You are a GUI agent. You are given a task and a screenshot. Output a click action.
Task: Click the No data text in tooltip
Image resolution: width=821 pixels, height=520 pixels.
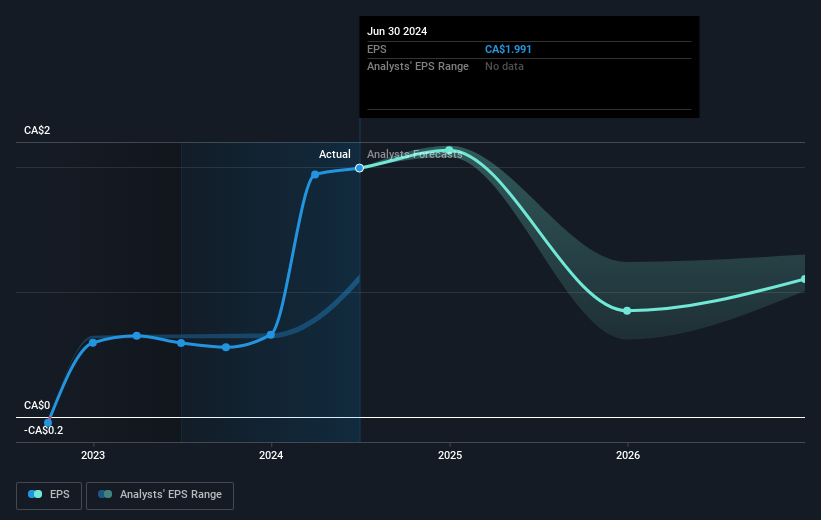pyautogui.click(x=504, y=67)
